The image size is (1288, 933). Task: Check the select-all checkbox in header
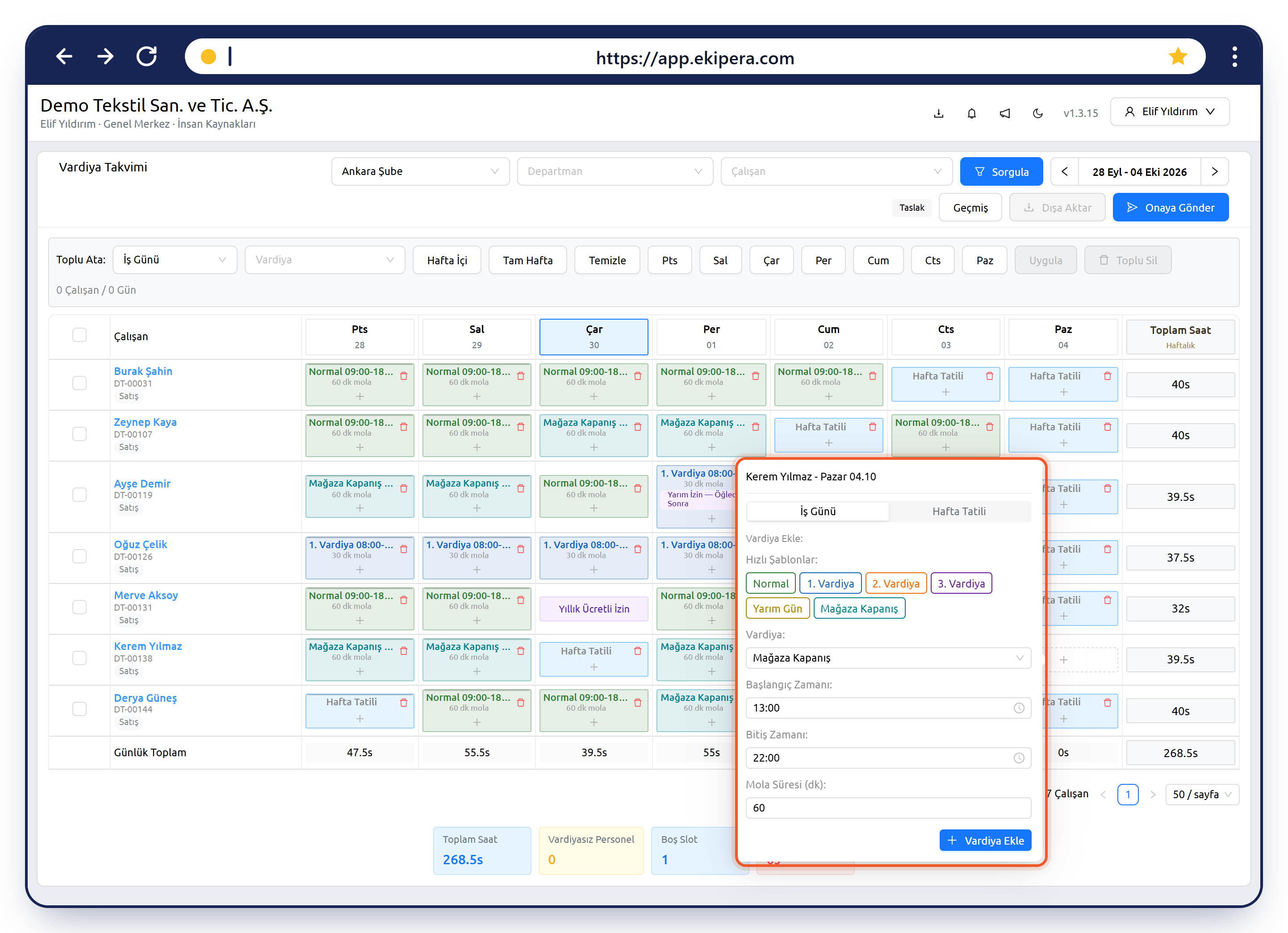click(79, 335)
